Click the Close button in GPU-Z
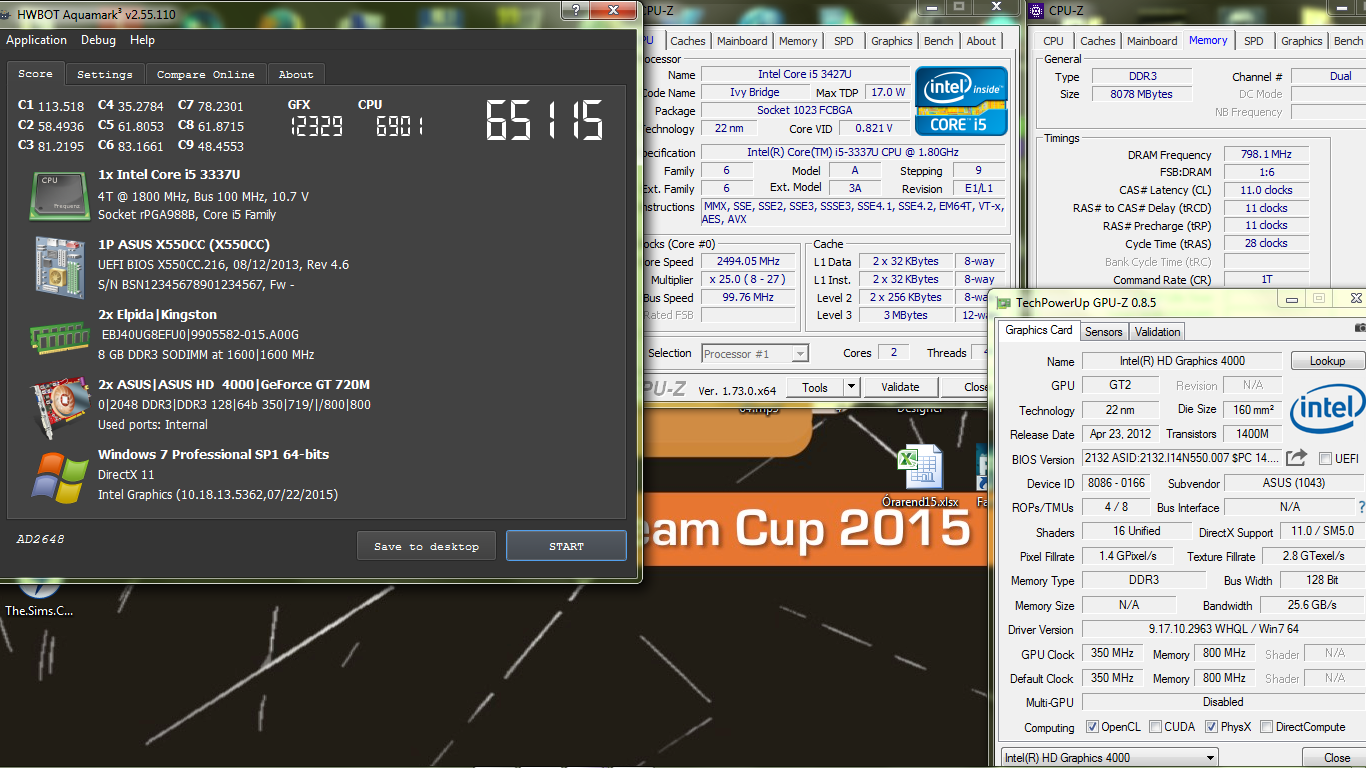Image resolution: width=1366 pixels, height=768 pixels. point(1337,757)
